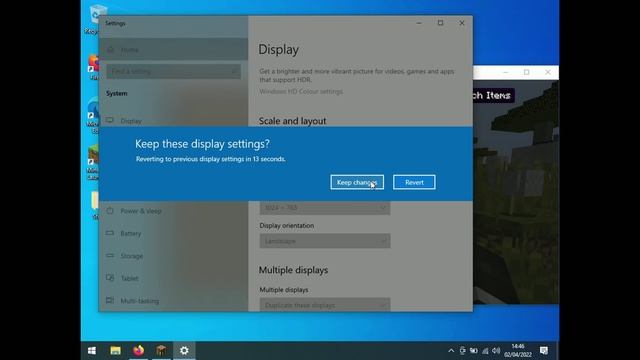Screen dimensions: 640x360
Task: Maximize the Settings window
Action: pos(440,23)
